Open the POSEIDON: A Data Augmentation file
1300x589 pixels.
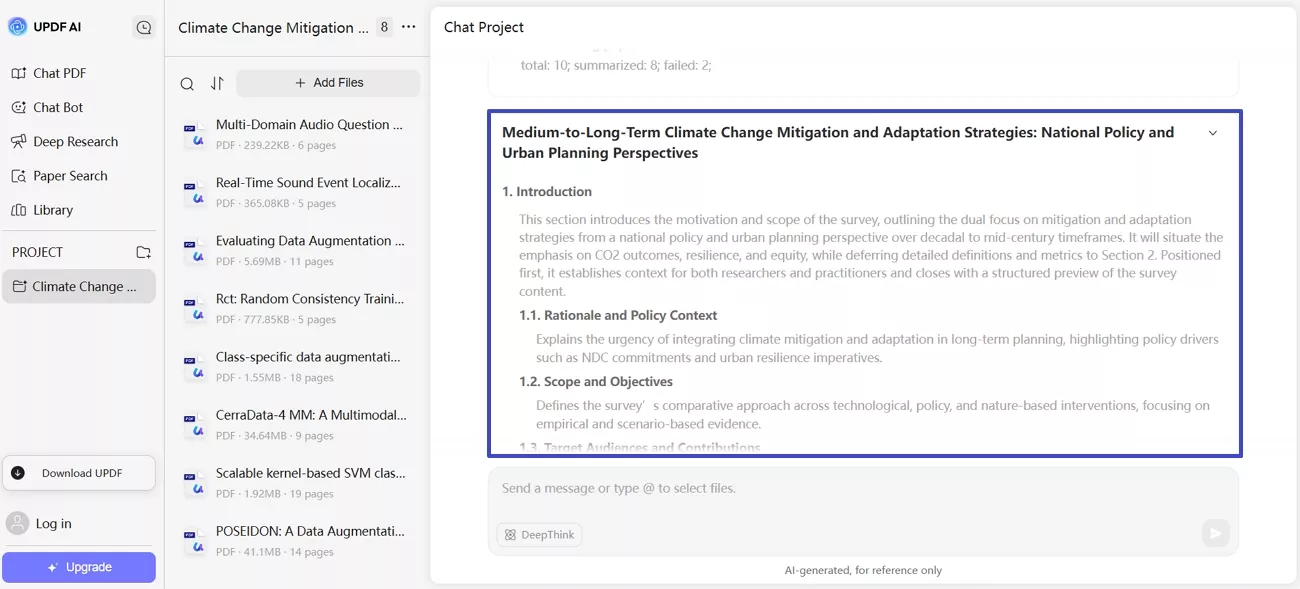[x=297, y=540]
